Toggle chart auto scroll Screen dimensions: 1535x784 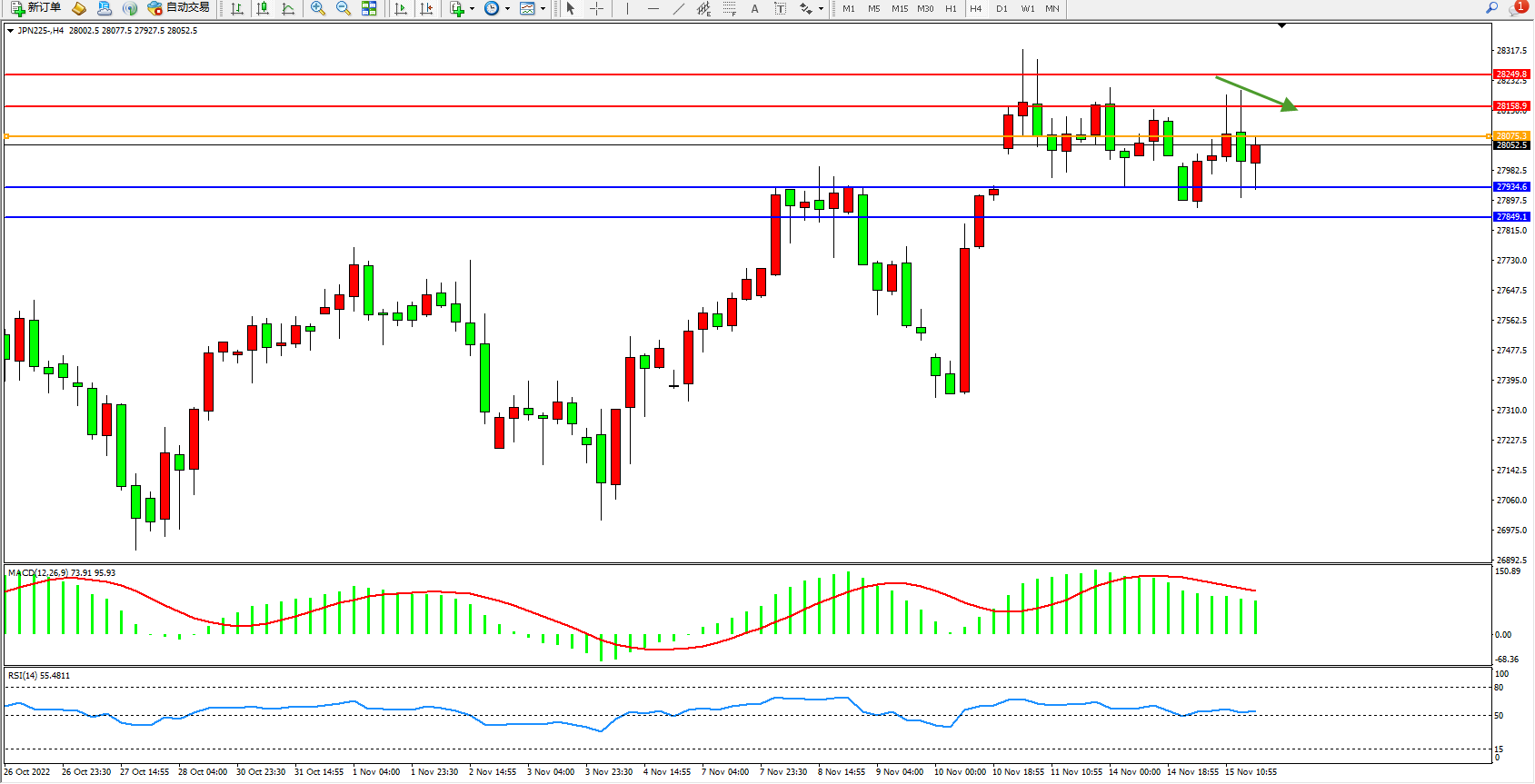[x=401, y=8]
